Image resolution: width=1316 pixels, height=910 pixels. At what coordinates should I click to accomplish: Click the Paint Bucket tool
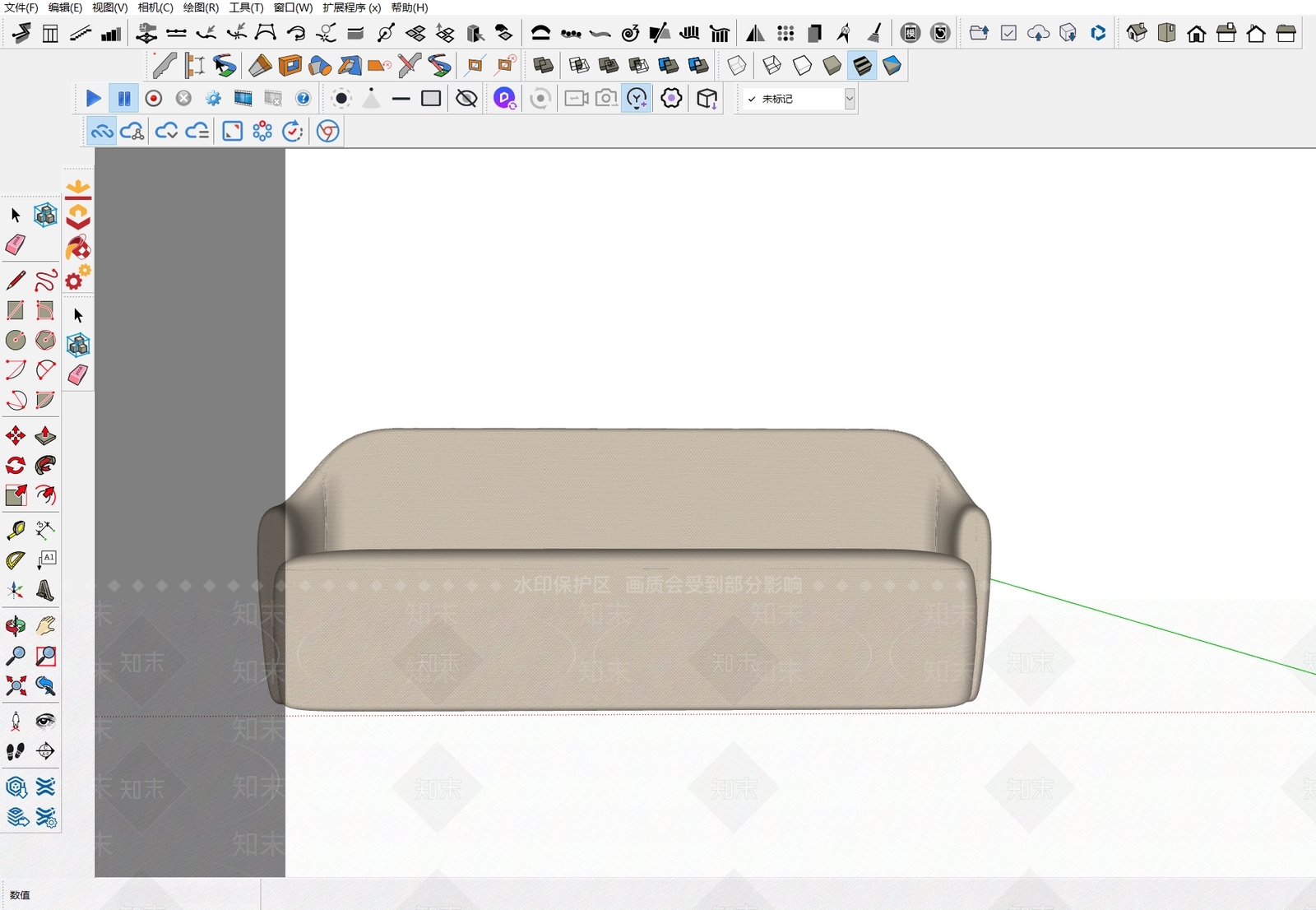tap(78, 248)
